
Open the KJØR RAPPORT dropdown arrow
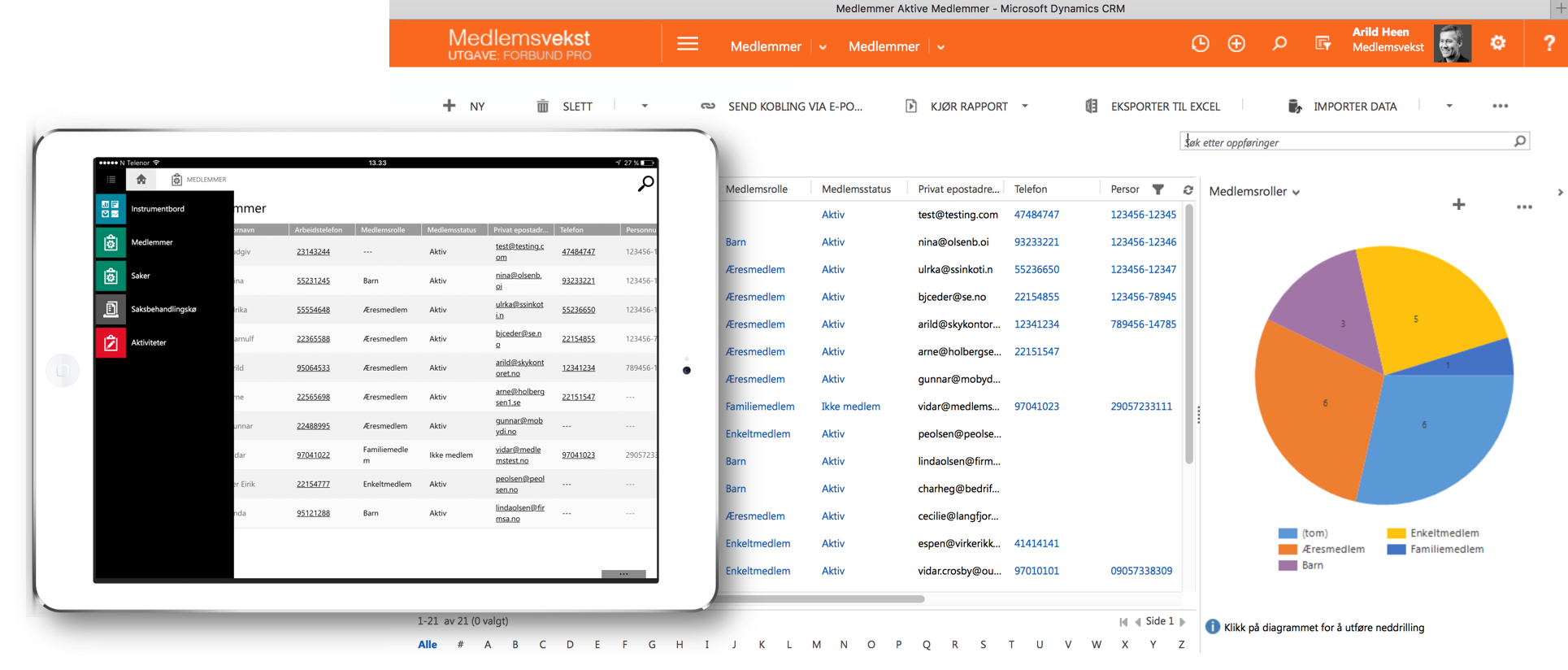[1024, 106]
